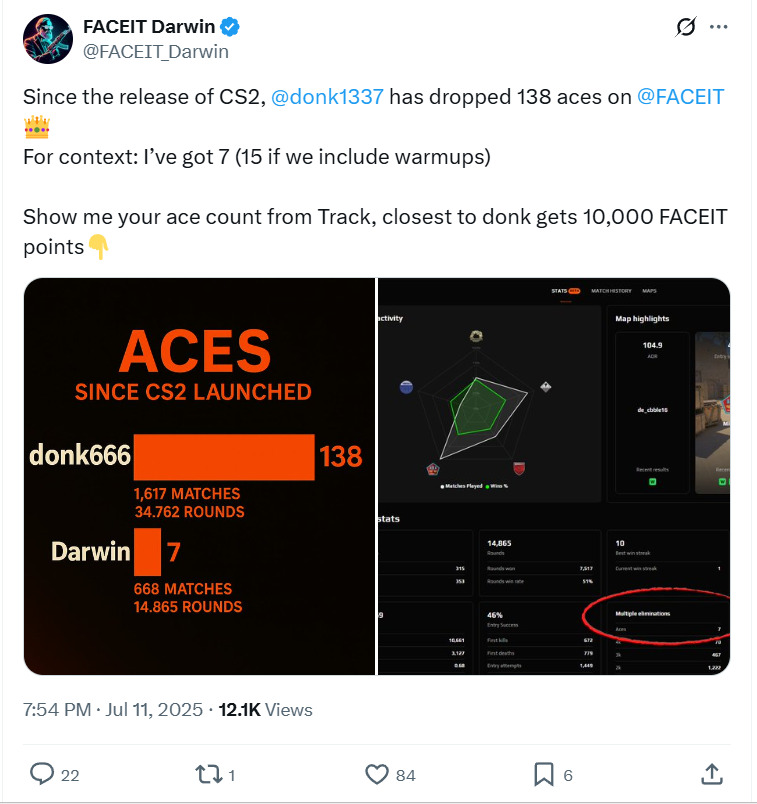
Task: Share the post using the upload icon
Action: coord(711,773)
